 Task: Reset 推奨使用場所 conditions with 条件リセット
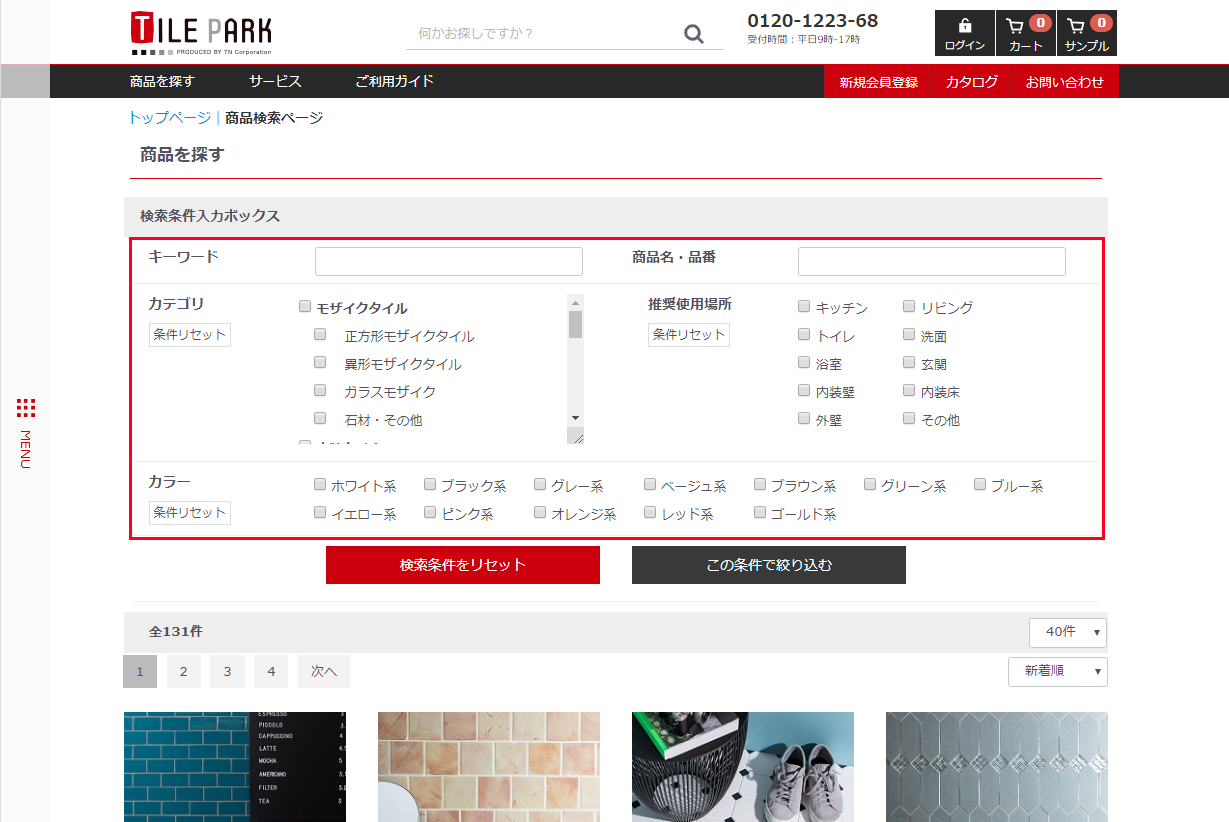tap(689, 335)
